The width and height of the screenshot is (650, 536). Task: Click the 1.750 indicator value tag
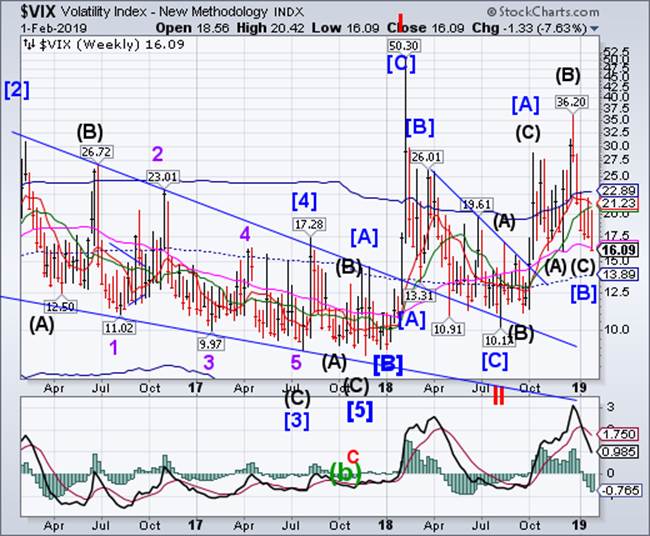(x=618, y=434)
